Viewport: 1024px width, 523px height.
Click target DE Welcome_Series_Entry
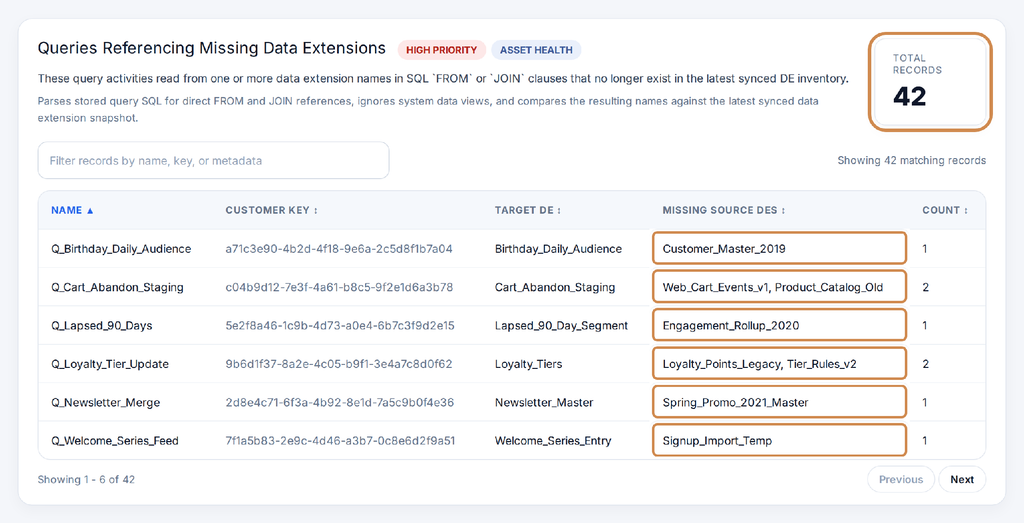pyautogui.click(x=553, y=441)
